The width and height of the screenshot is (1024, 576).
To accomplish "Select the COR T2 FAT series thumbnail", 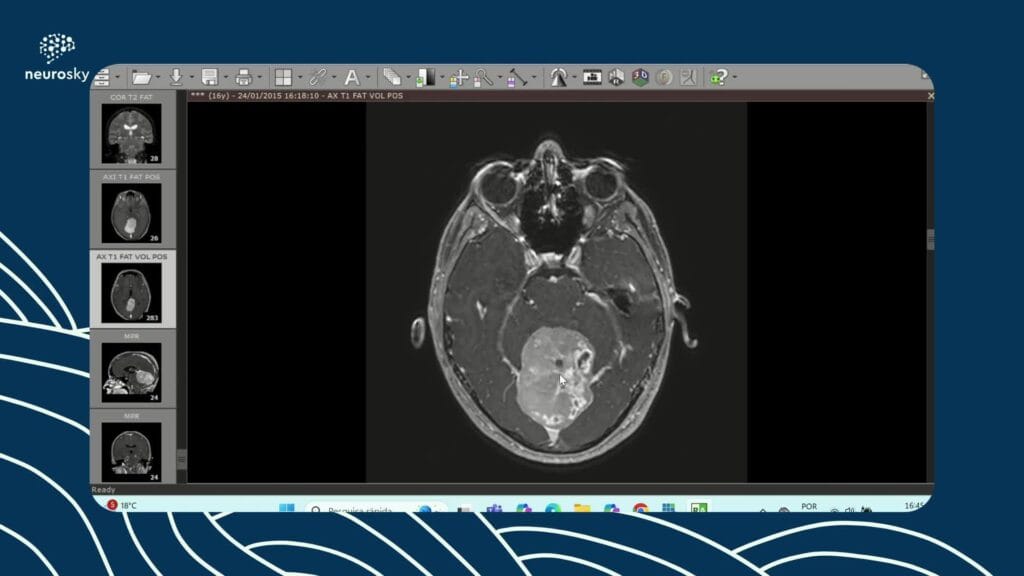I will tap(133, 130).
